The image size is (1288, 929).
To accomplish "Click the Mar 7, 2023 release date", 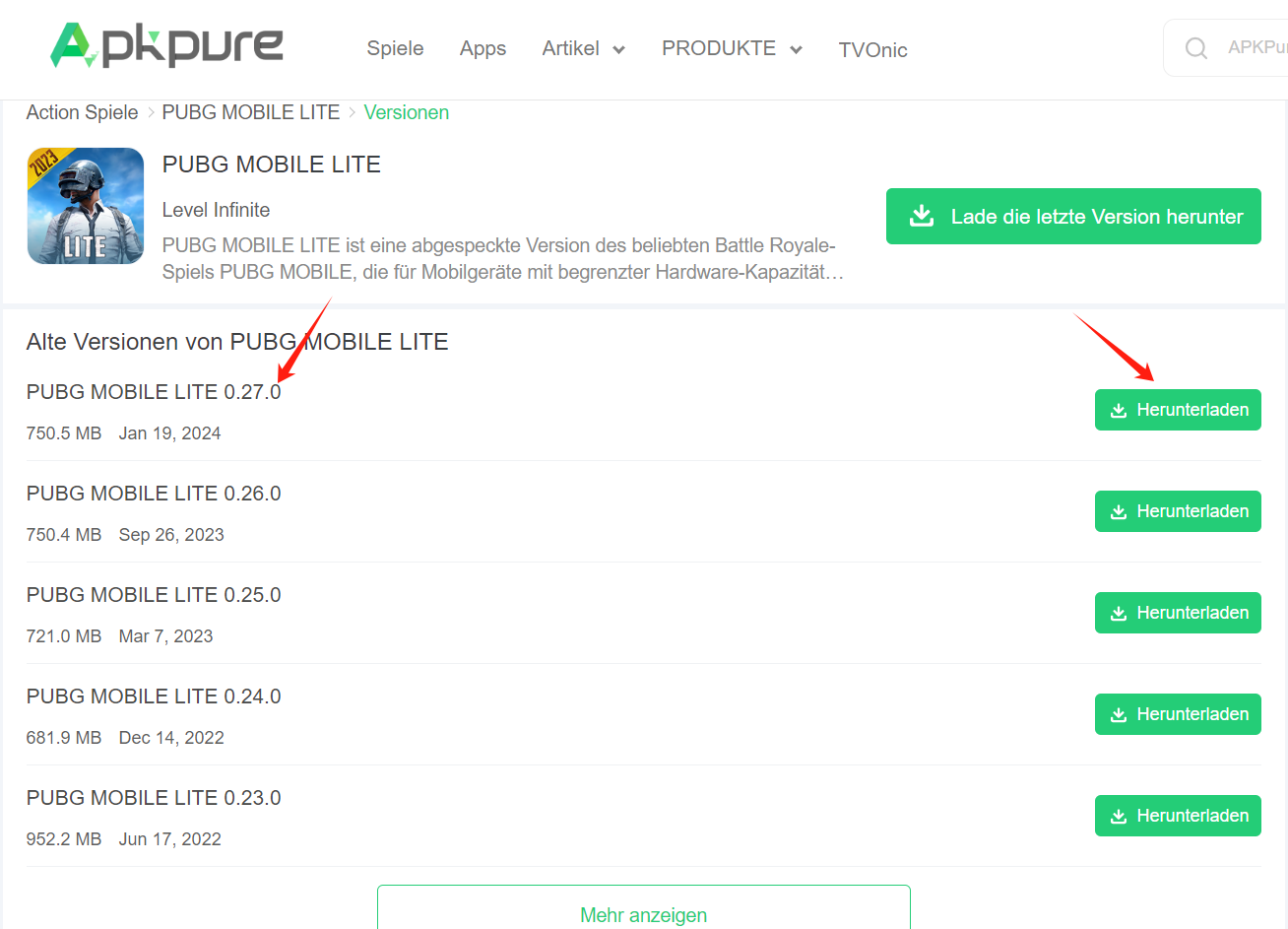I will (165, 636).
